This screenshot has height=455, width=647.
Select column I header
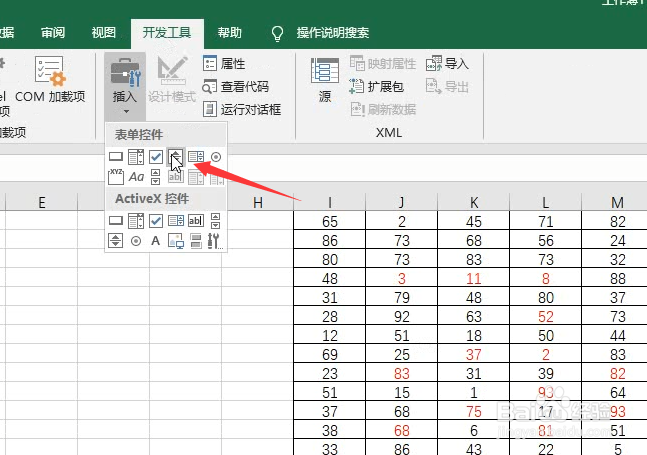[330, 203]
